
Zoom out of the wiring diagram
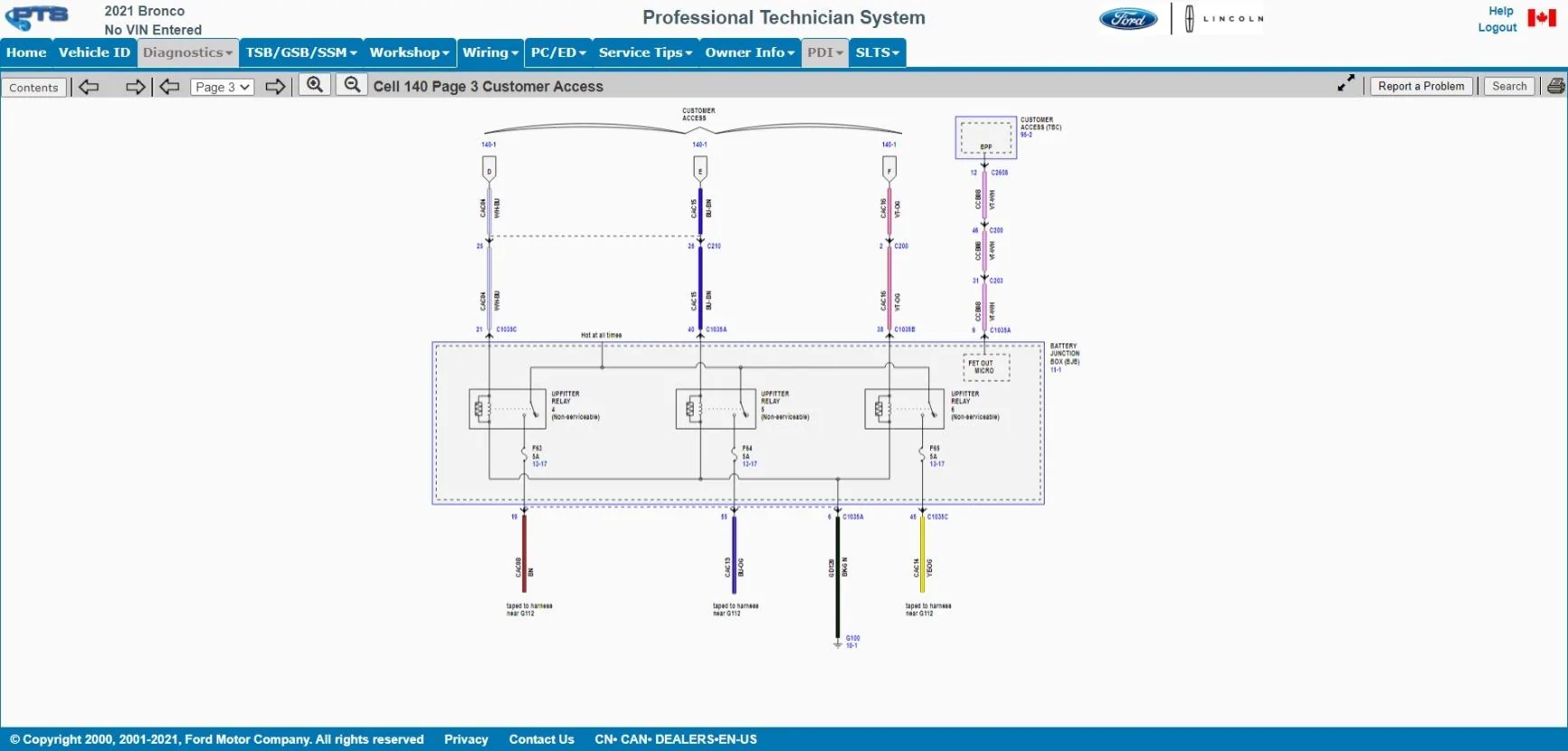tap(353, 85)
